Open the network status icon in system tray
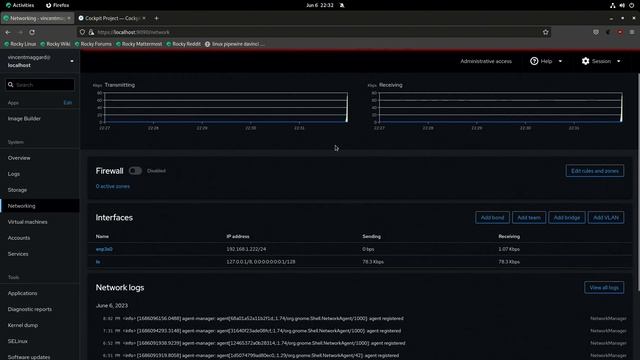The height and width of the screenshot is (360, 640). tap(612, 5)
